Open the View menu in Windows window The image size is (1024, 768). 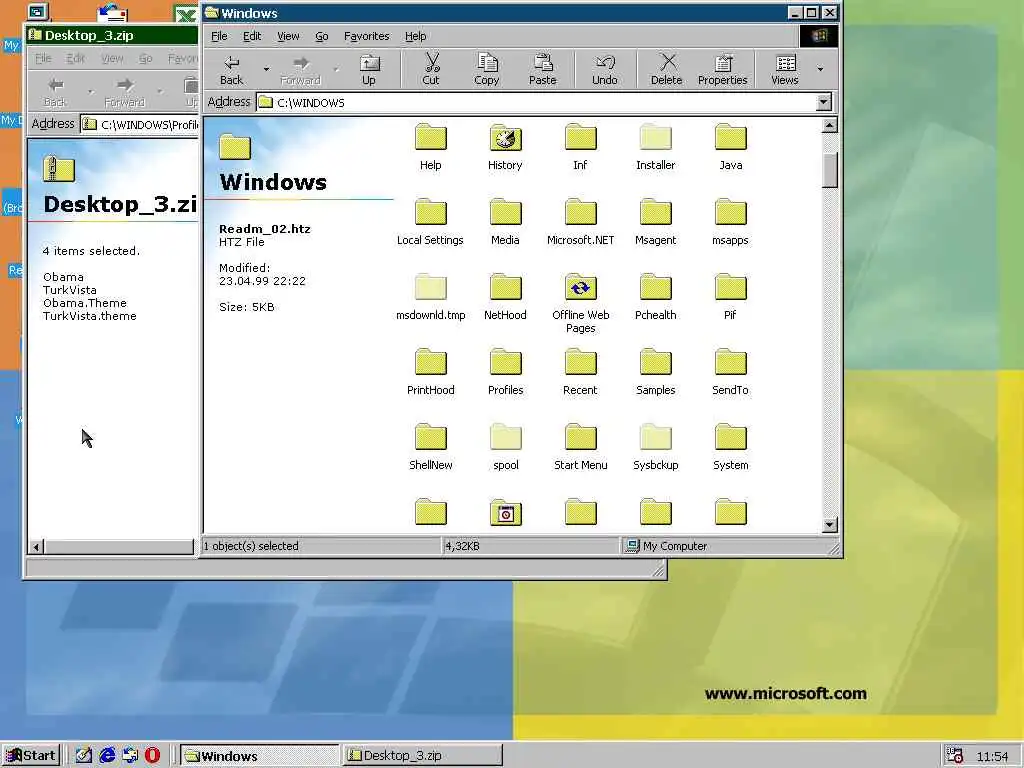click(288, 37)
